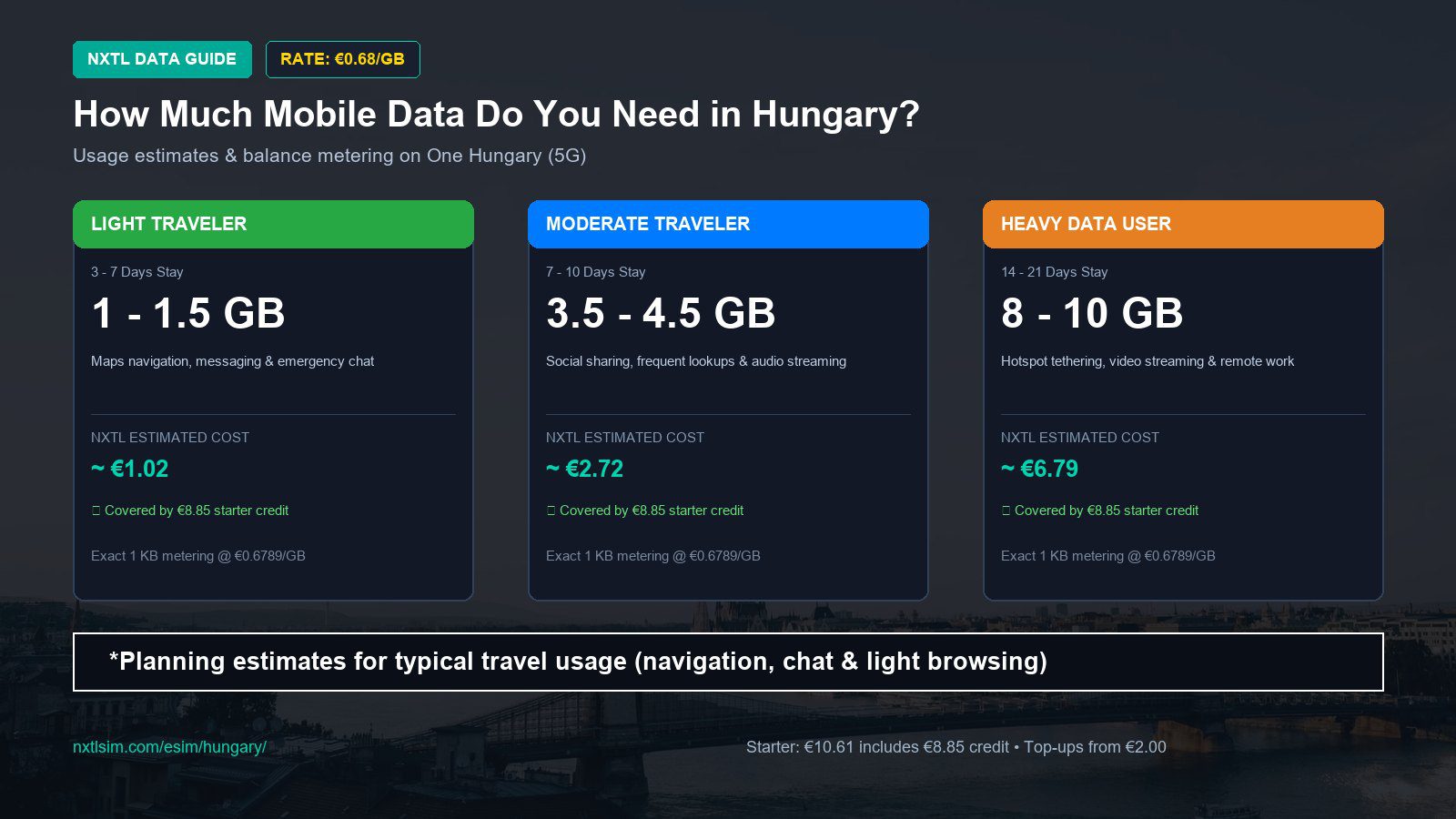The height and width of the screenshot is (819, 1456).
Task: Click the 'Starter: €10.61 includes €8.85 credit' footer text
Action: 877,747
